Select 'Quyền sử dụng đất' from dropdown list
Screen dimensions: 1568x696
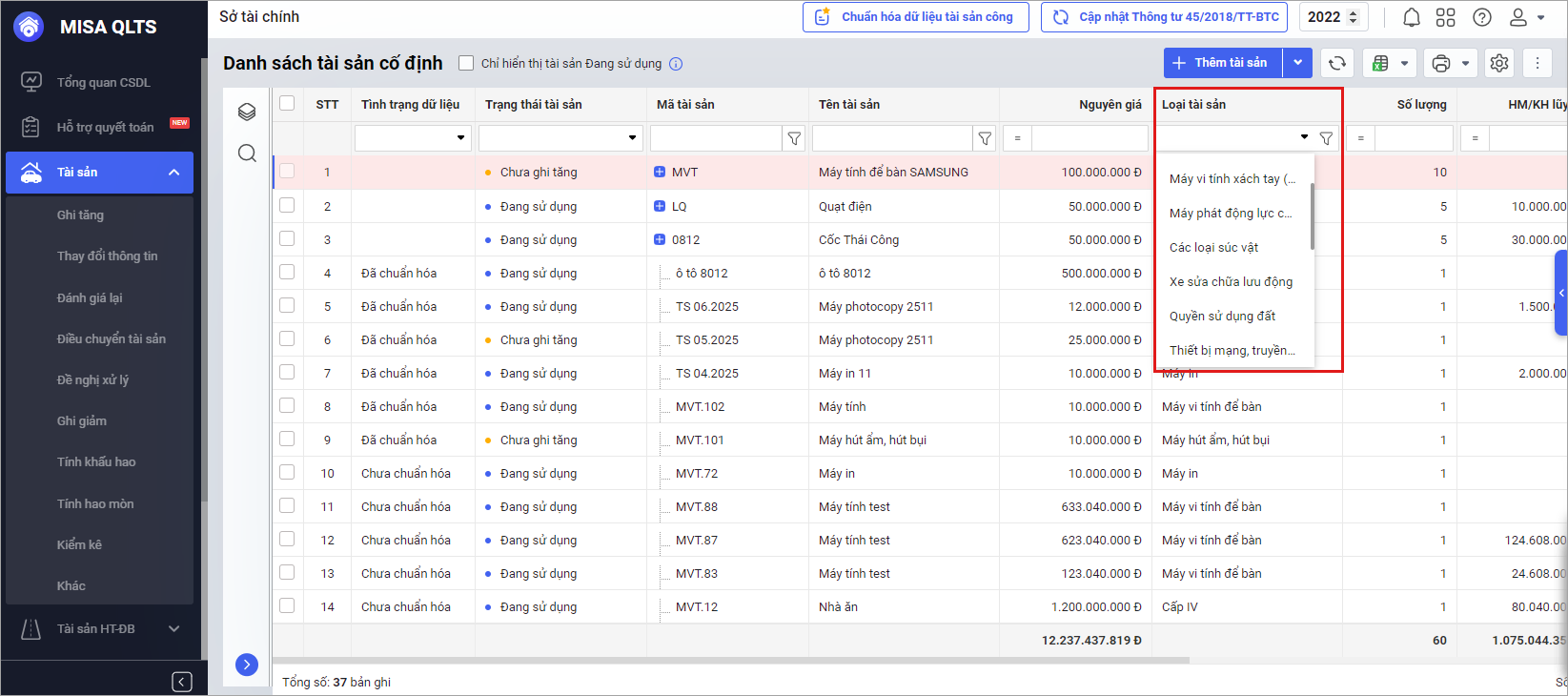(x=1222, y=316)
